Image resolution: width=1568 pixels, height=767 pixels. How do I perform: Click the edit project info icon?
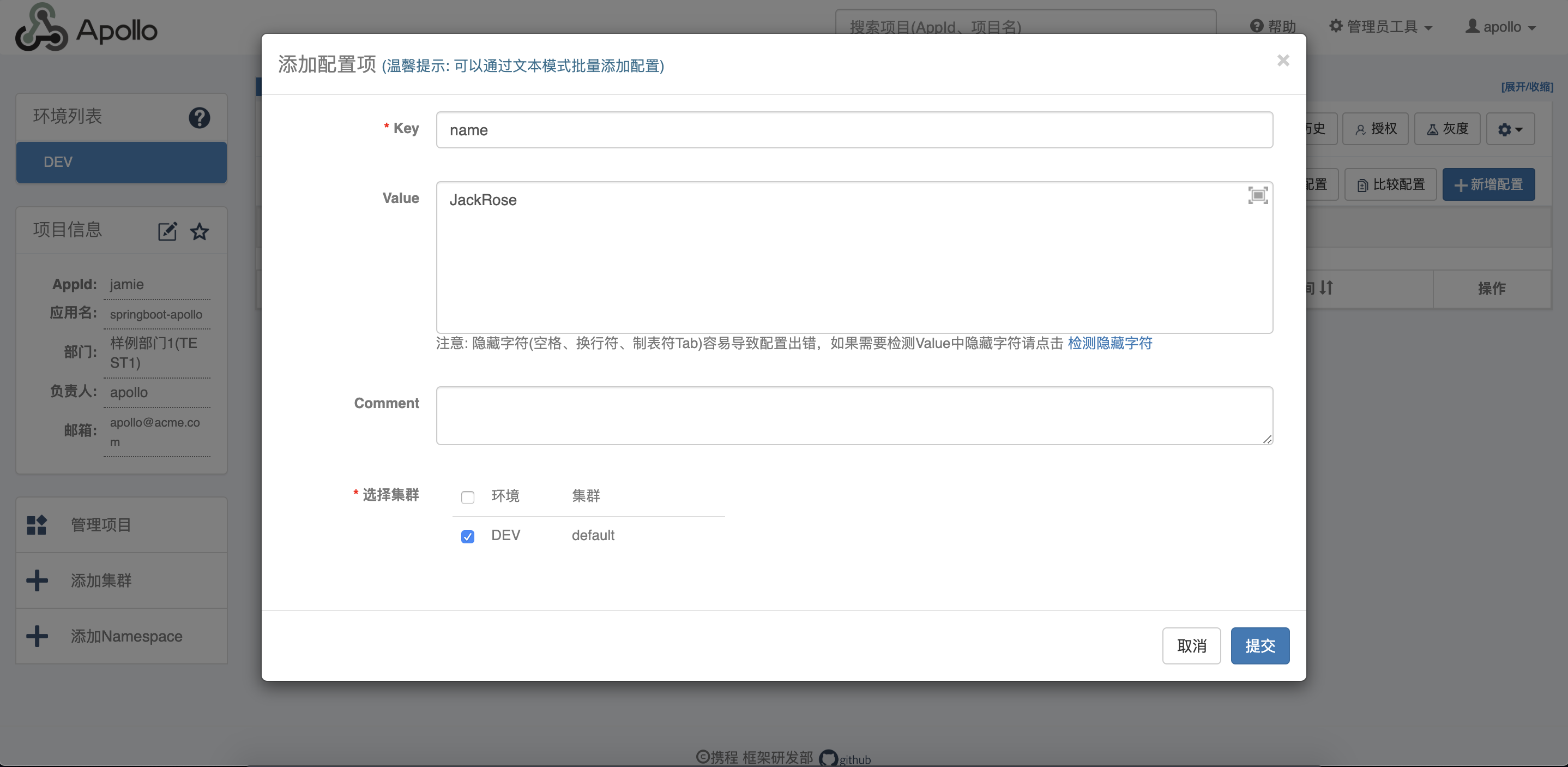167,231
